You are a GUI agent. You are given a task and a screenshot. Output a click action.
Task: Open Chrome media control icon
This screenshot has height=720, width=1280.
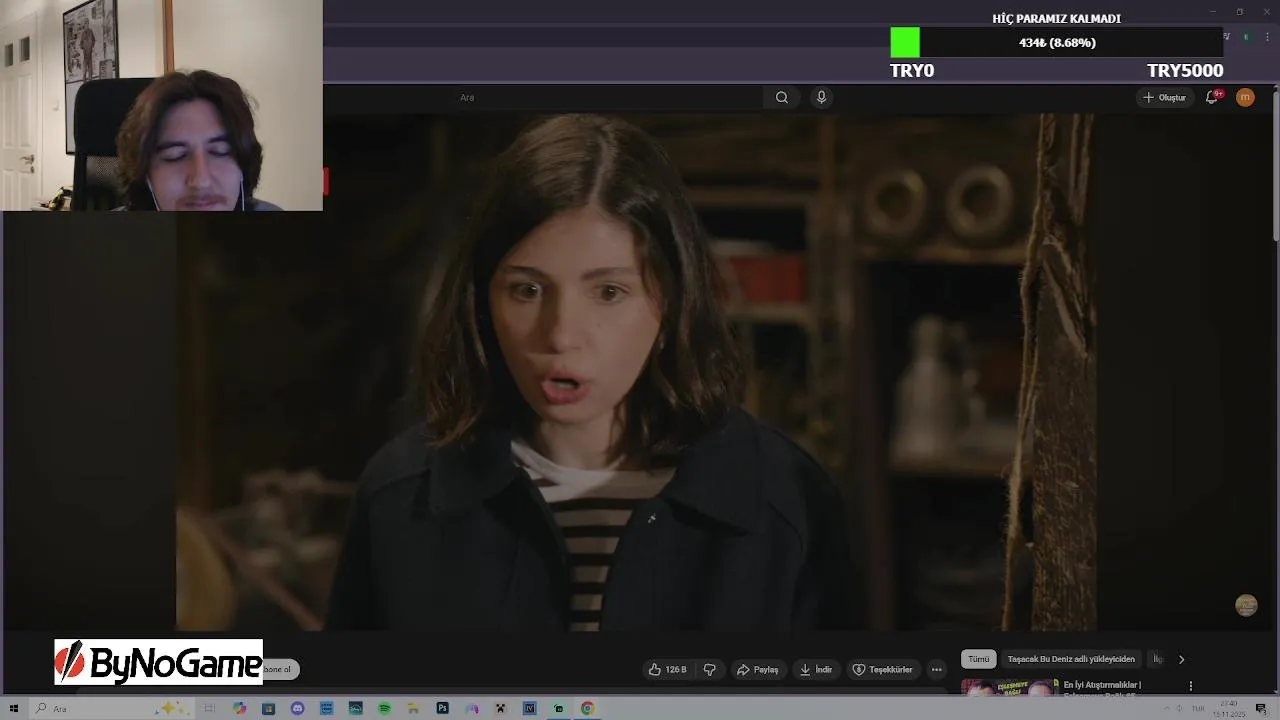1227,37
